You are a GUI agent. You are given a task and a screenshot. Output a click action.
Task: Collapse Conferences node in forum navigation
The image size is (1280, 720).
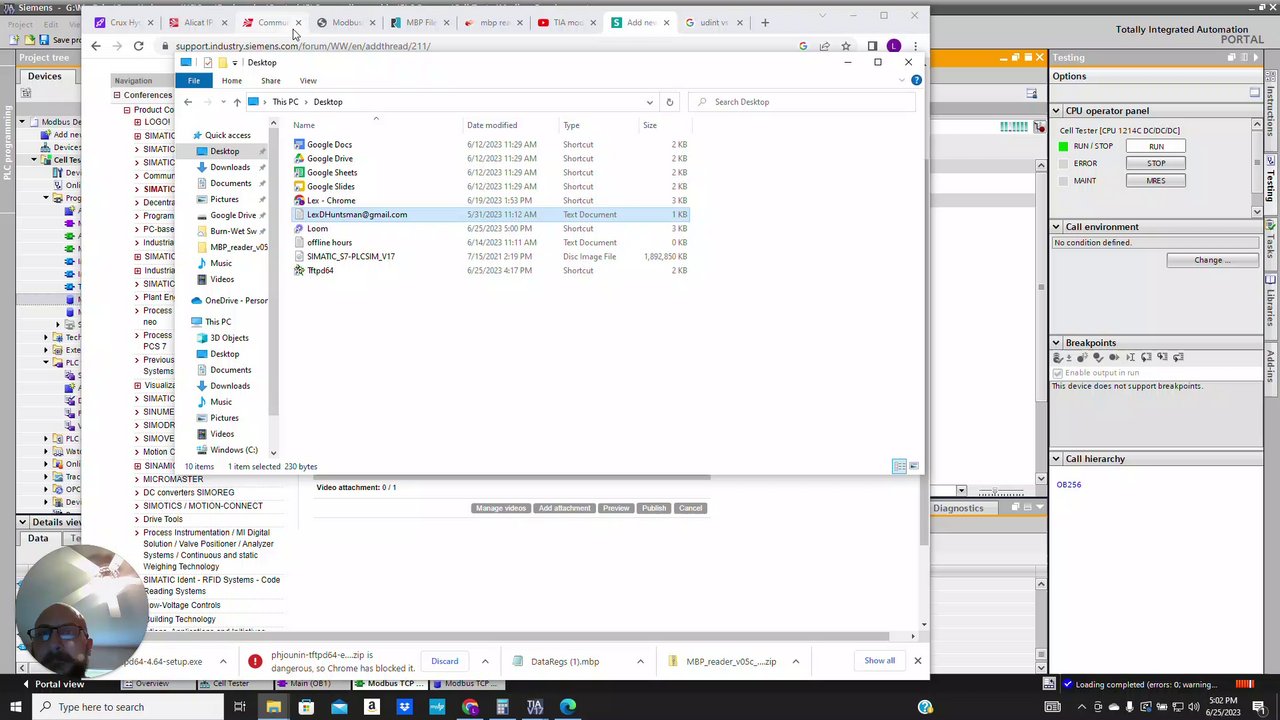[x=116, y=95]
